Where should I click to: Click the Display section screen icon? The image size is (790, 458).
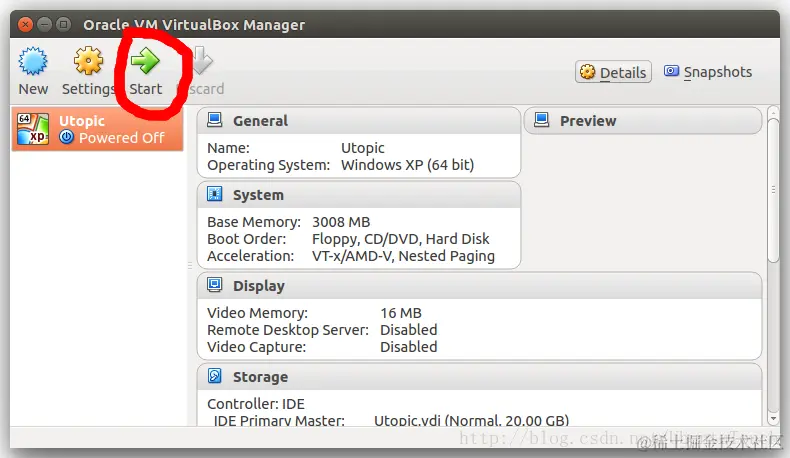(215, 285)
